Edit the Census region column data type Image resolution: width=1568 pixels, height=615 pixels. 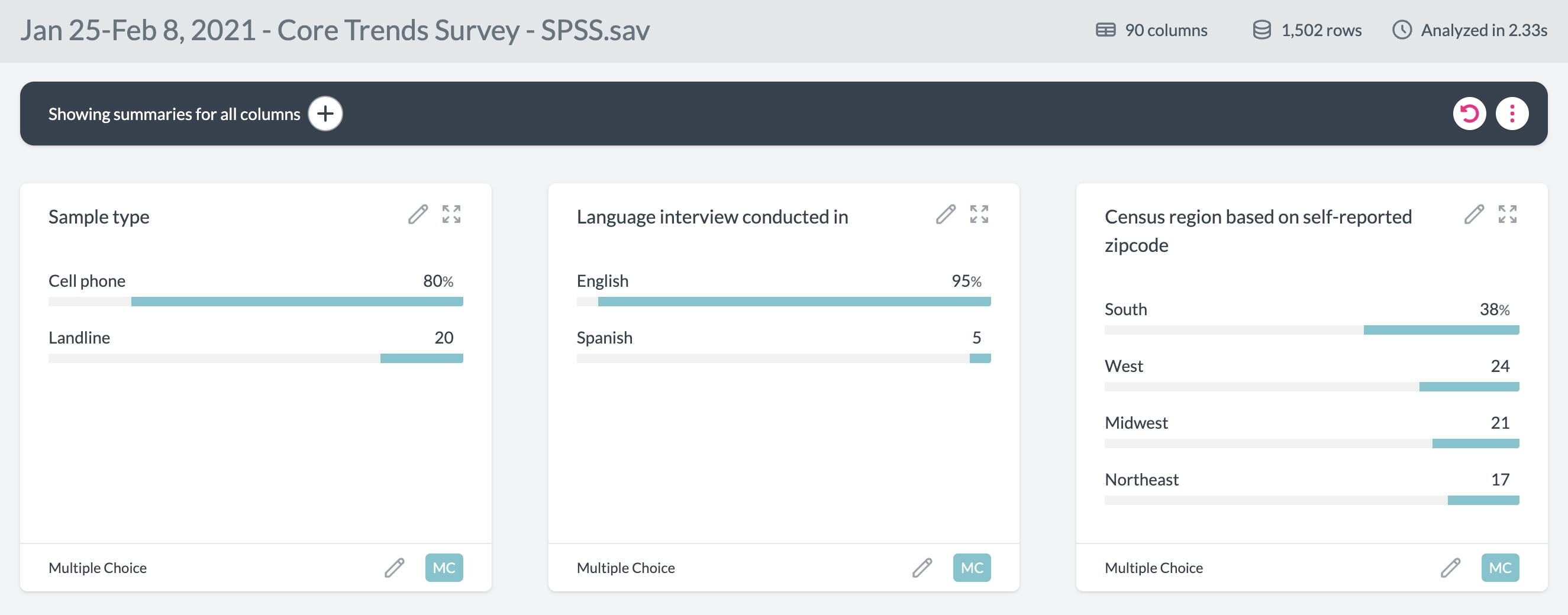[1451, 568]
